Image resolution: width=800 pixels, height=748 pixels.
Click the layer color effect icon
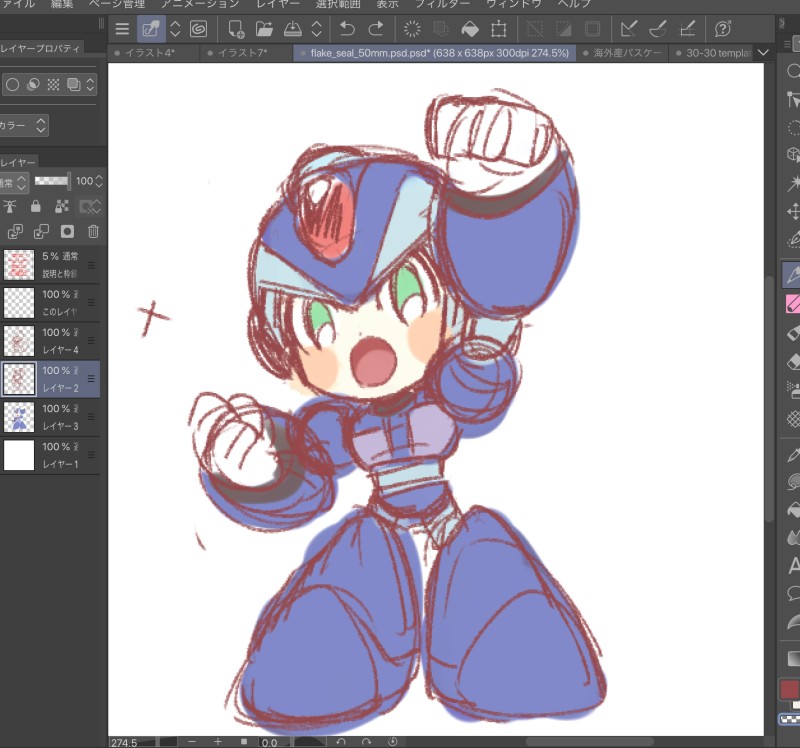pyautogui.click(x=73, y=85)
